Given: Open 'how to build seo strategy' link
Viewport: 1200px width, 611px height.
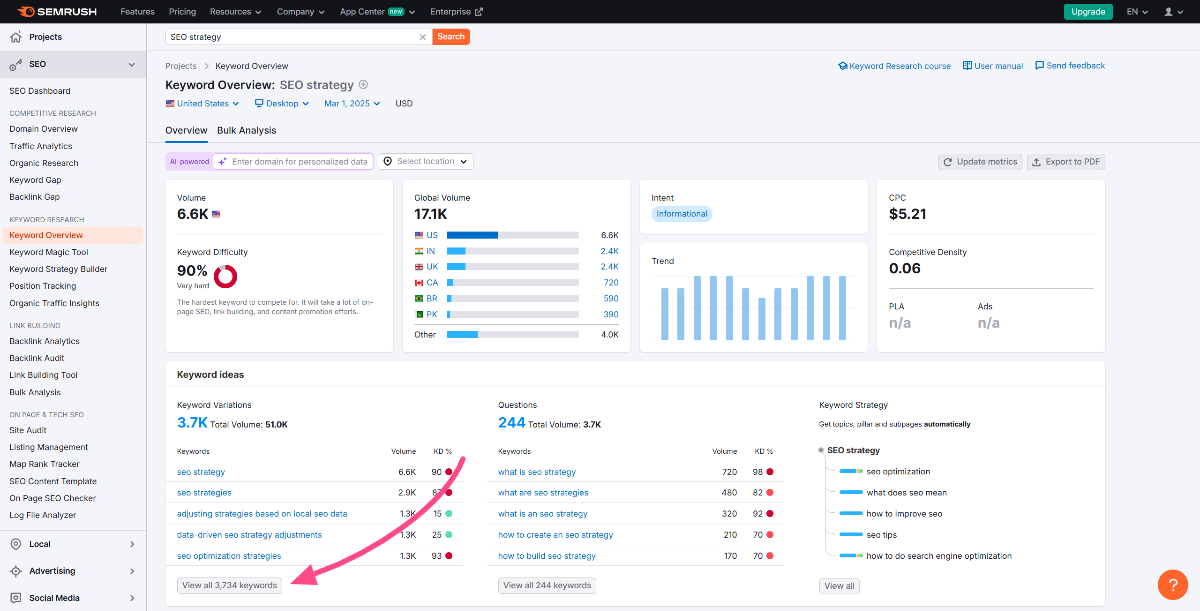Looking at the screenshot, I should coord(547,556).
